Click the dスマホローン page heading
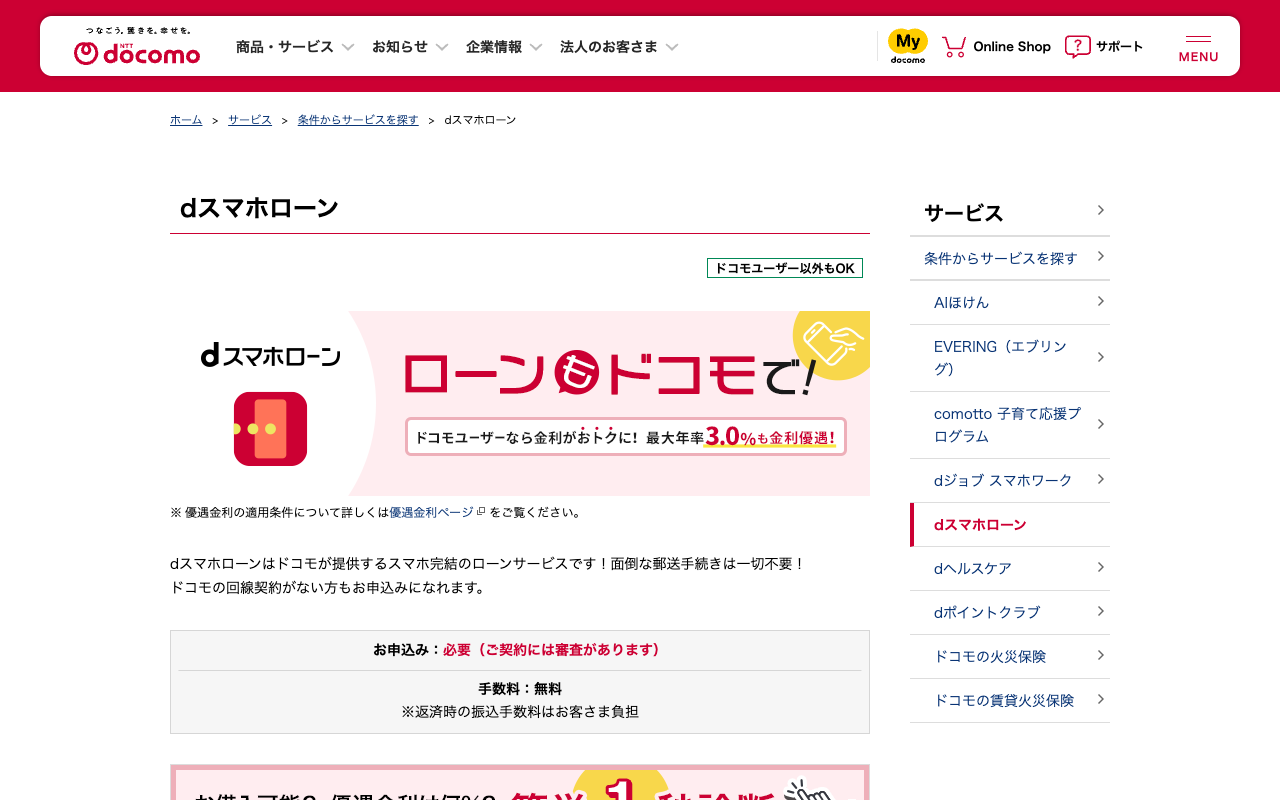Viewport: 1280px width, 800px height. [259, 208]
